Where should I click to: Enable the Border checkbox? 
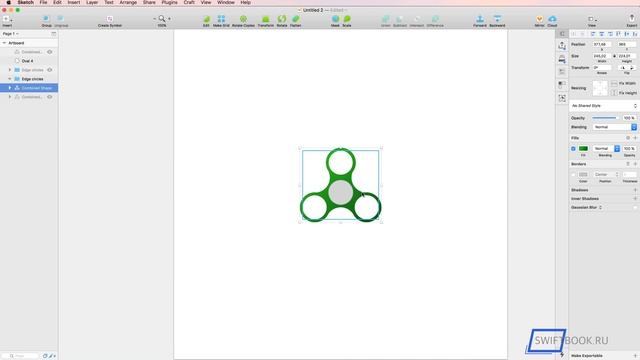[573, 175]
